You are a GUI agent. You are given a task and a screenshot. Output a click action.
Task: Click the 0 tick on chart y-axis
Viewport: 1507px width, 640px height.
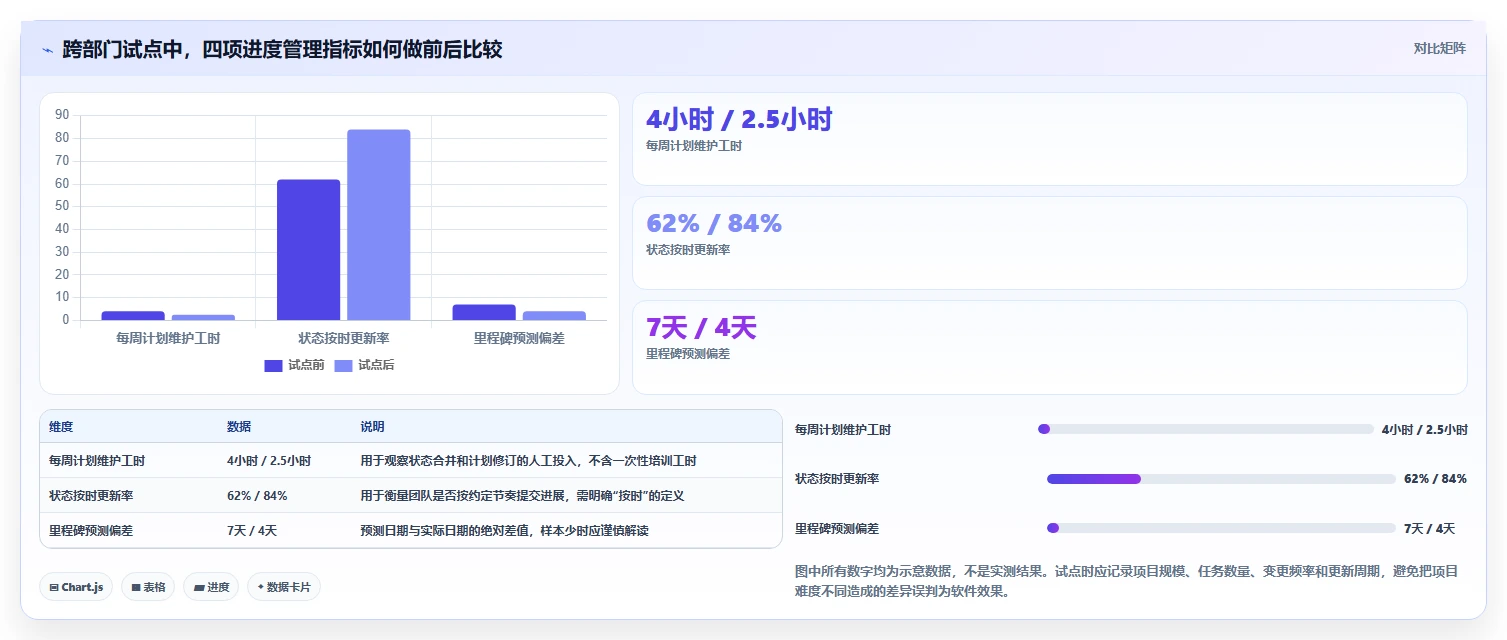point(66,320)
